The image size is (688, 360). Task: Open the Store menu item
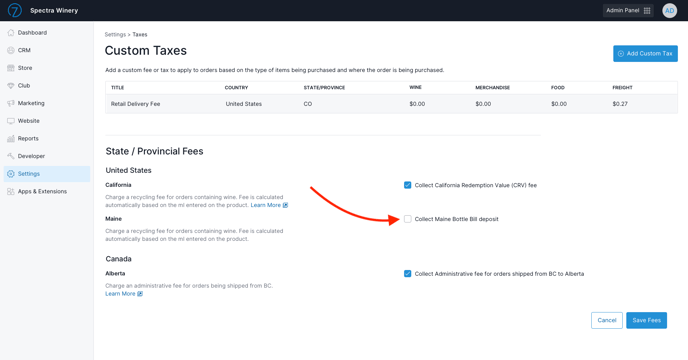(47, 68)
